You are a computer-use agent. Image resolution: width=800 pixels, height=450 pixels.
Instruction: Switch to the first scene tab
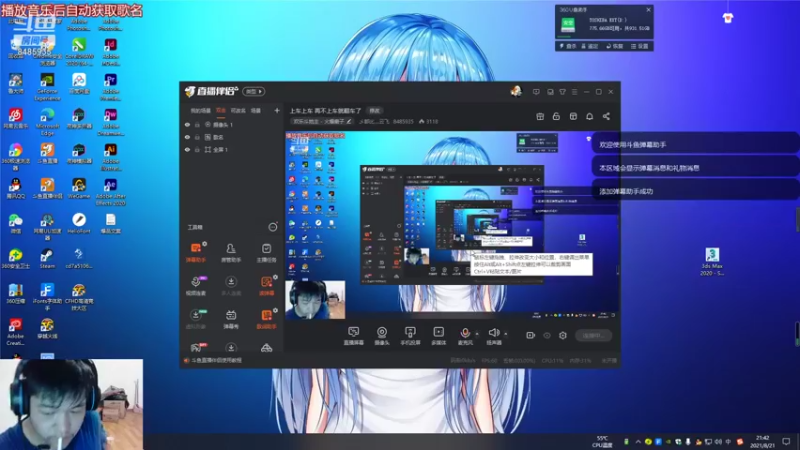(x=201, y=111)
